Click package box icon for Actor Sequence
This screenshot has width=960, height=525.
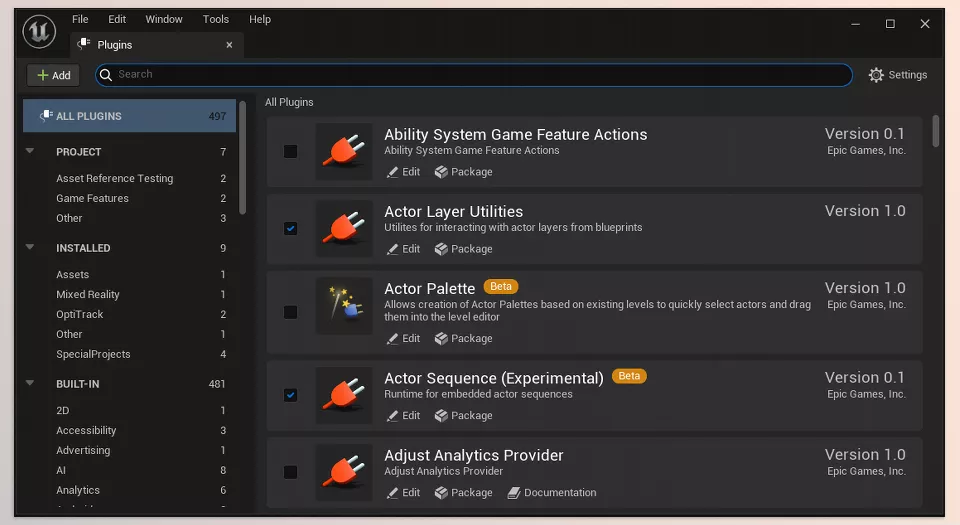click(x=441, y=415)
